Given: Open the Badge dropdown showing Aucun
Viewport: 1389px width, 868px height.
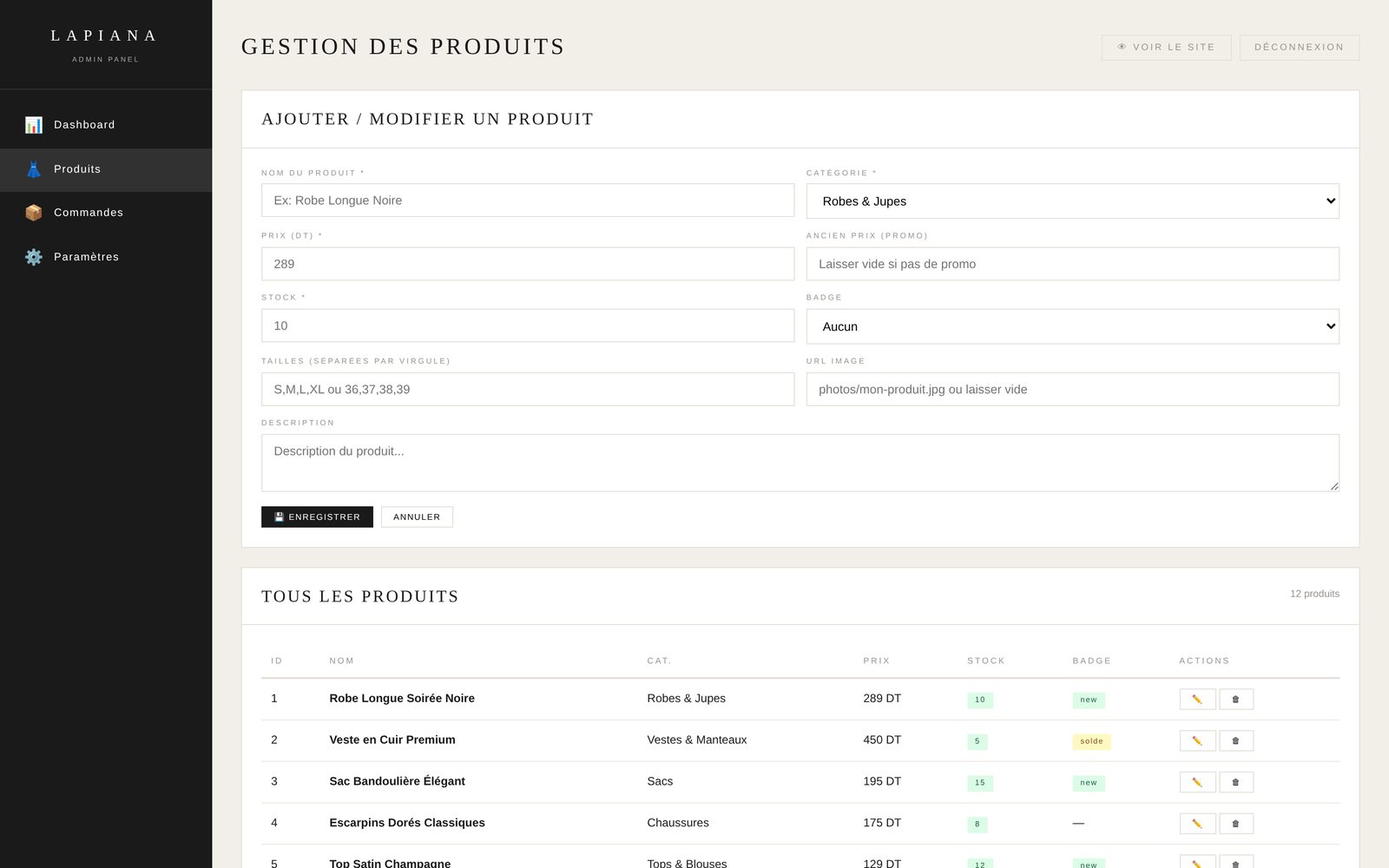Looking at the screenshot, I should pos(1072,326).
